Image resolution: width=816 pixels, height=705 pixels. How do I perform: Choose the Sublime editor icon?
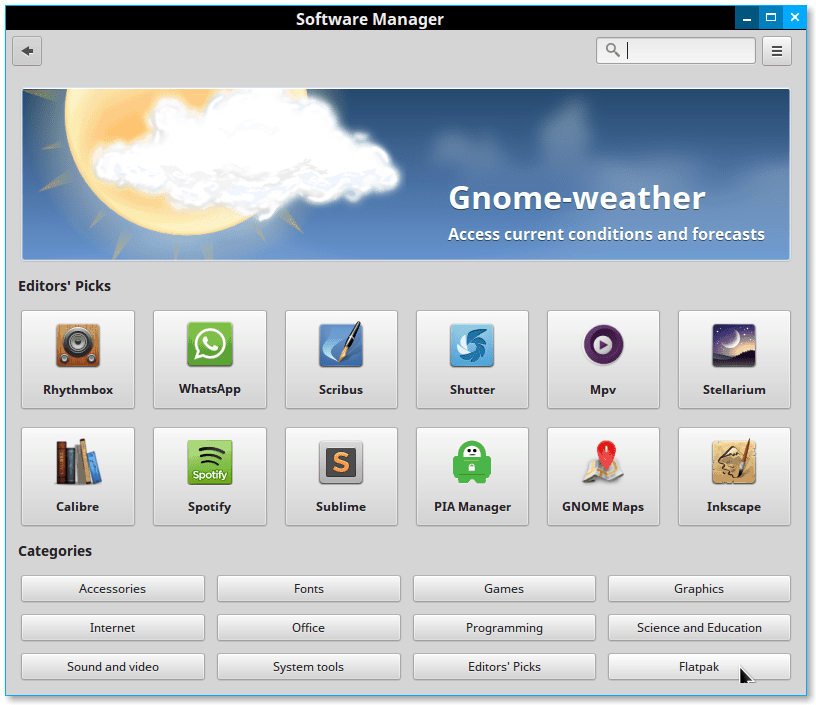(341, 462)
